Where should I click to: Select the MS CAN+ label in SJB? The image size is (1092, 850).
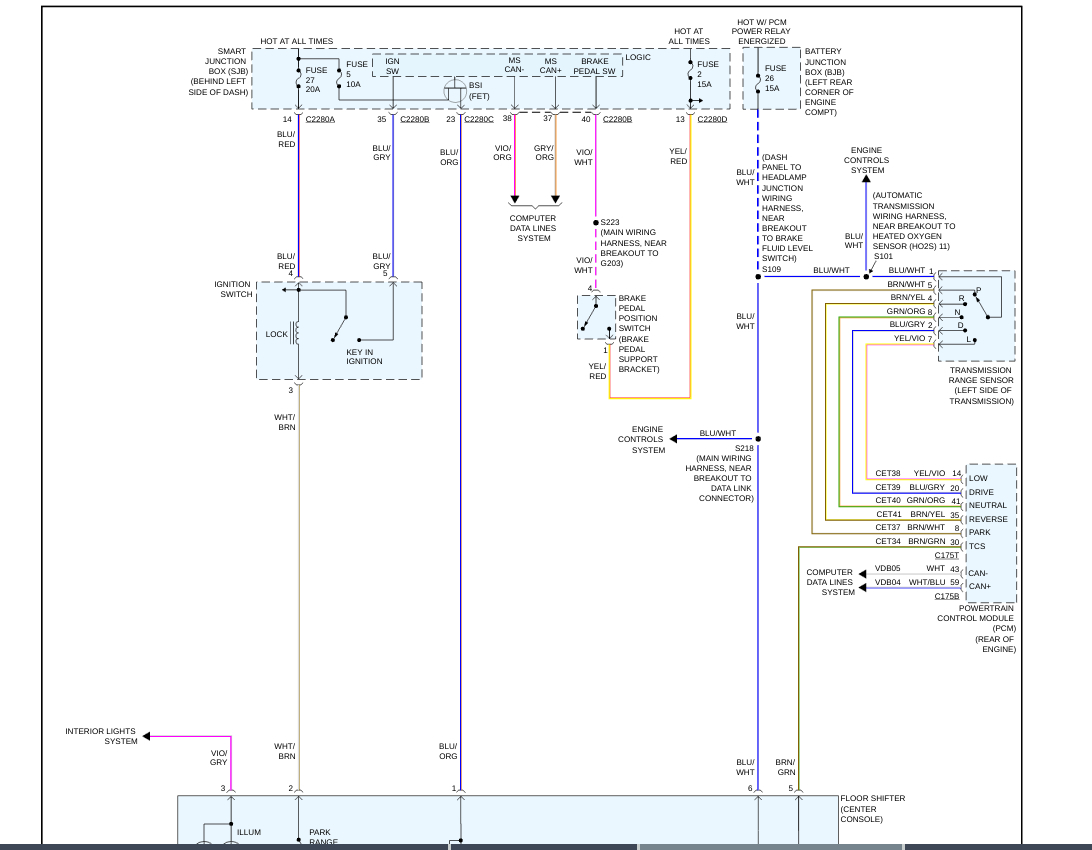(x=550, y=65)
